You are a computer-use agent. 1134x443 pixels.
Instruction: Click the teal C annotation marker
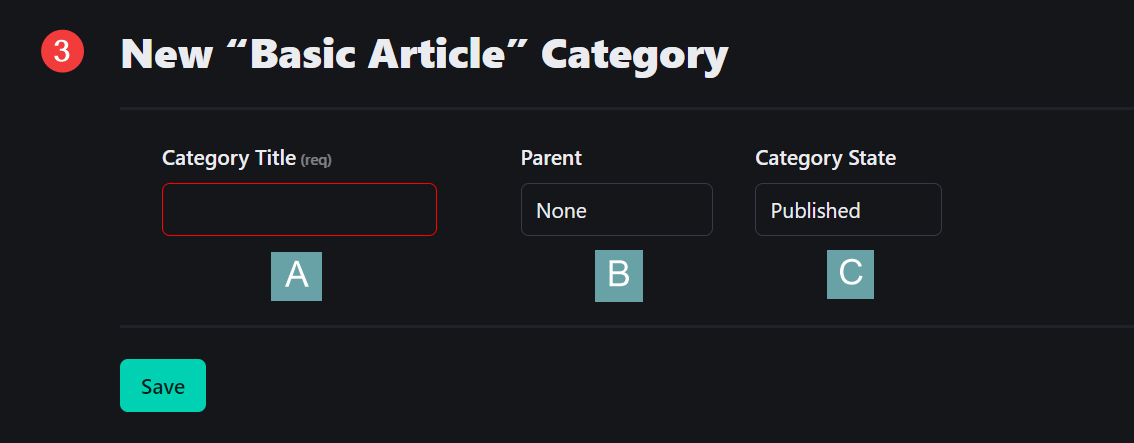tap(850, 275)
